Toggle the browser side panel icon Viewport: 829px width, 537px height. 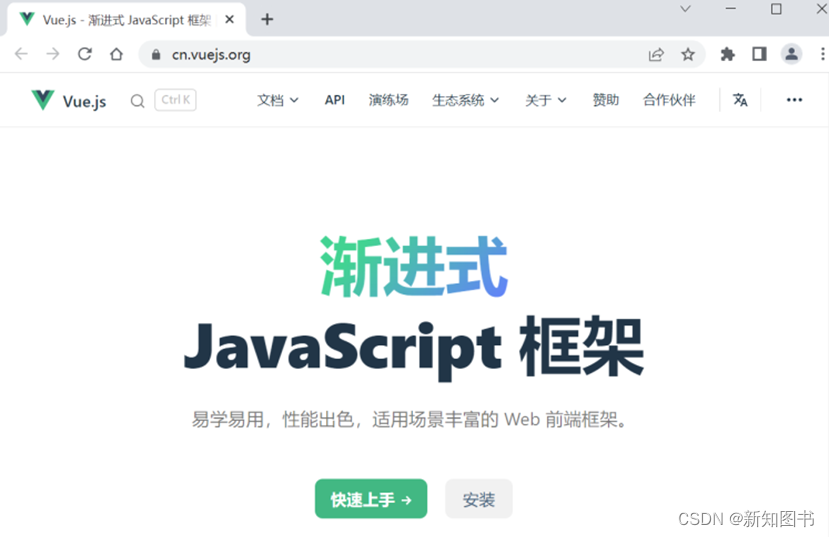pyautogui.click(x=759, y=54)
